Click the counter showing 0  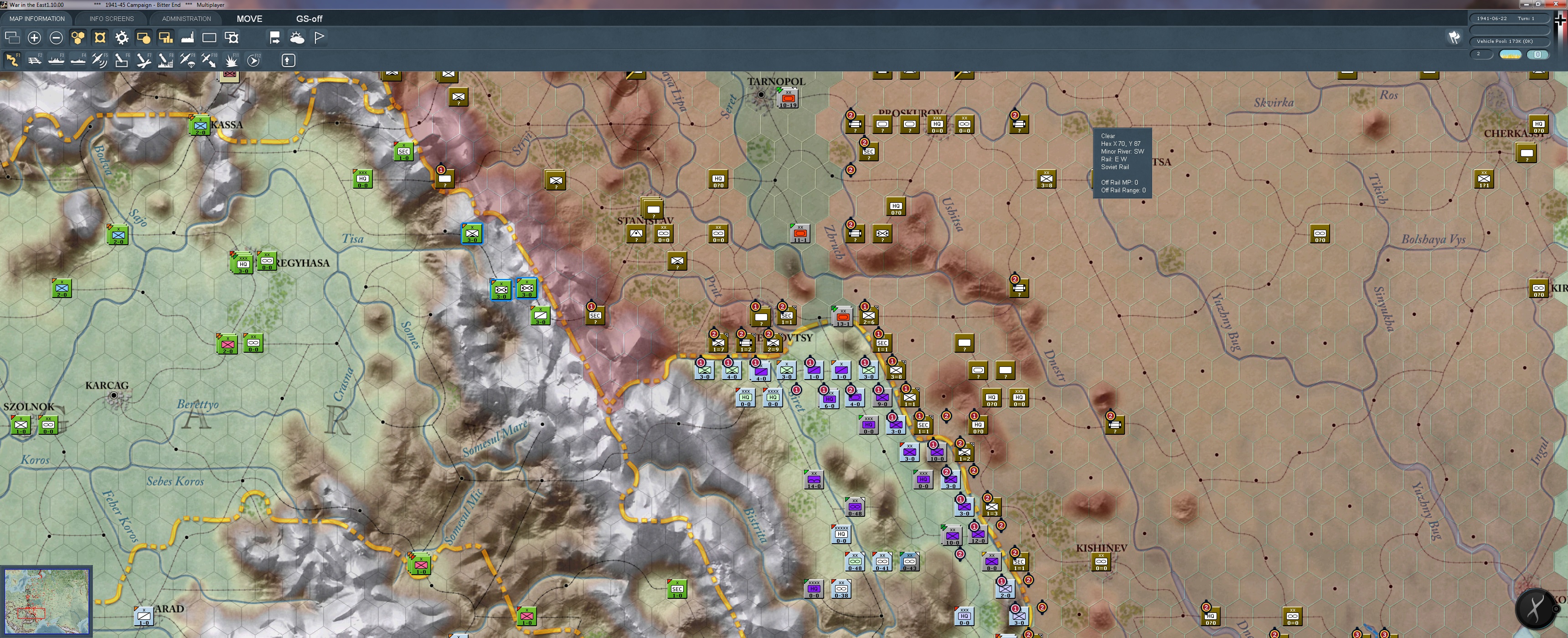(1537, 54)
